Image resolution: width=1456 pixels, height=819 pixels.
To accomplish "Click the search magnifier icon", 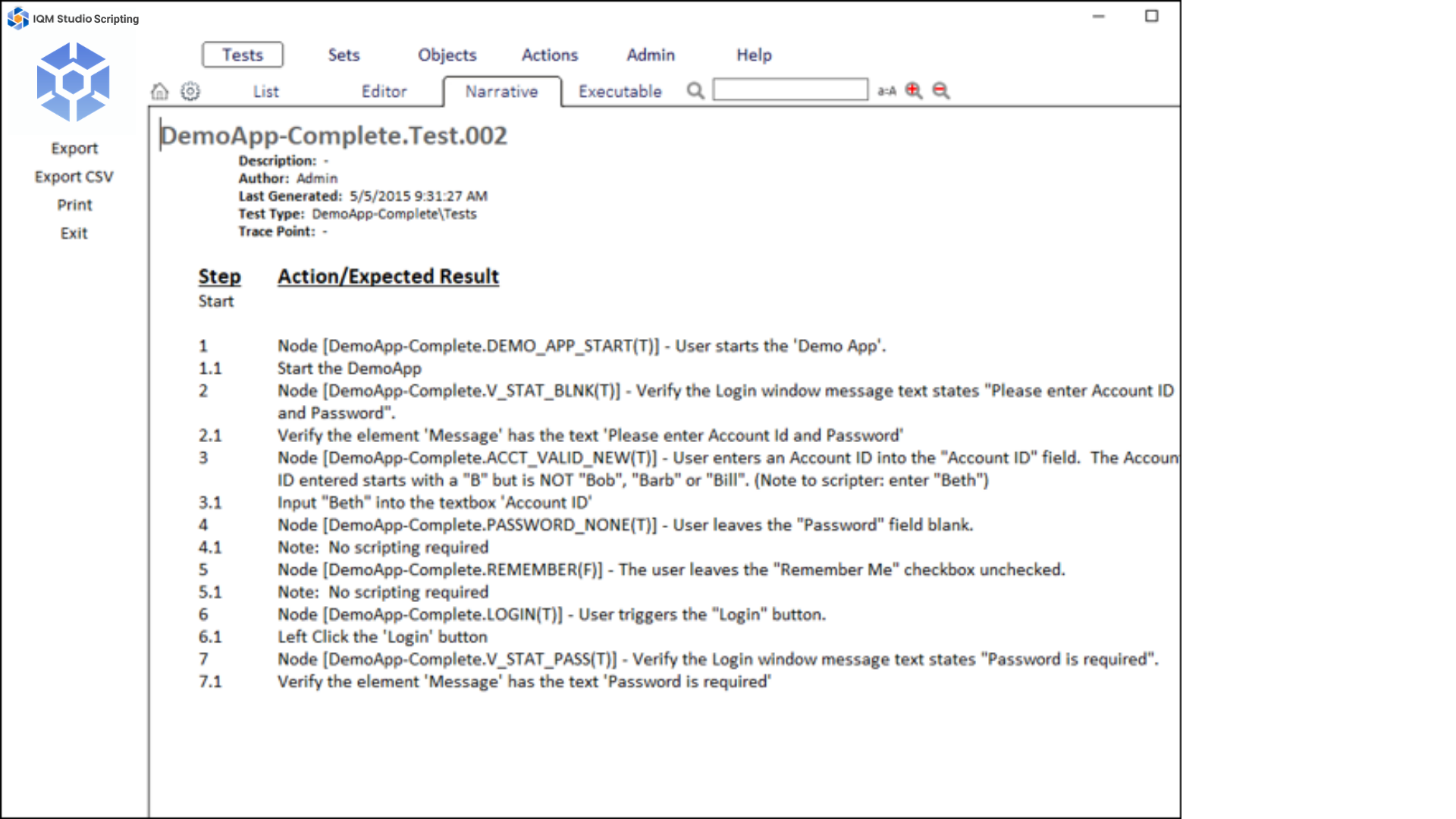I will [695, 91].
